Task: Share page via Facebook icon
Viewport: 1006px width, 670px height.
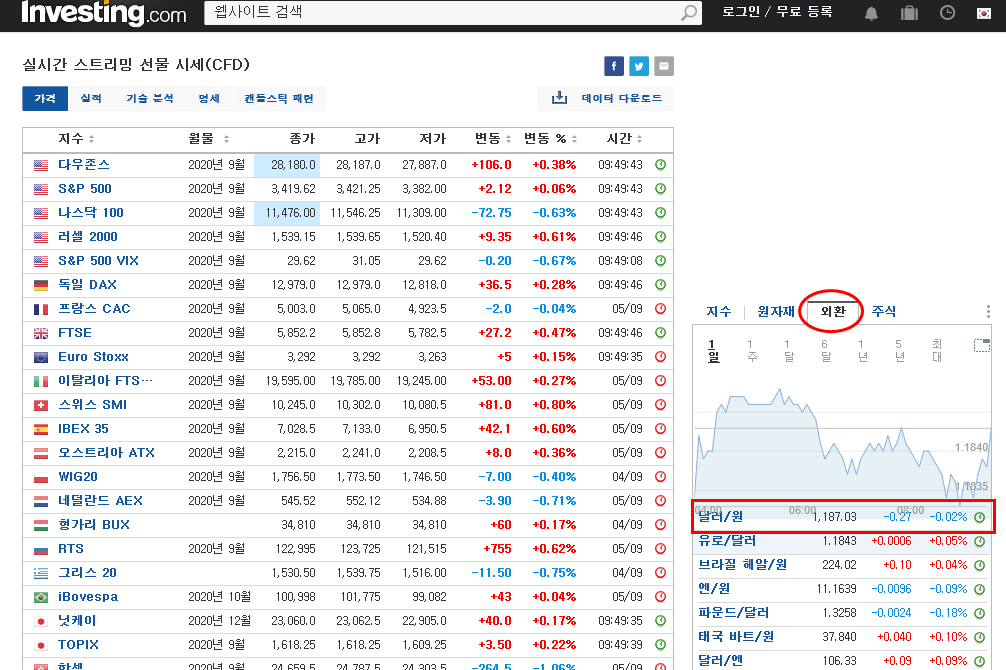Action: coord(614,65)
